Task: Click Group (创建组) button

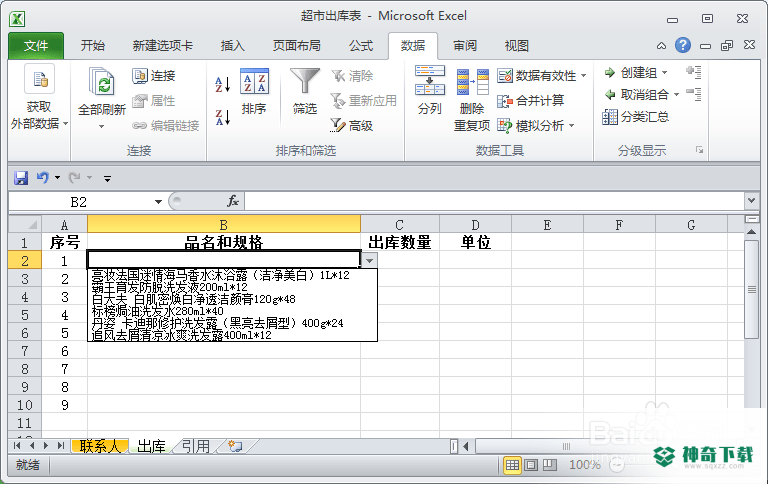Action: point(631,73)
